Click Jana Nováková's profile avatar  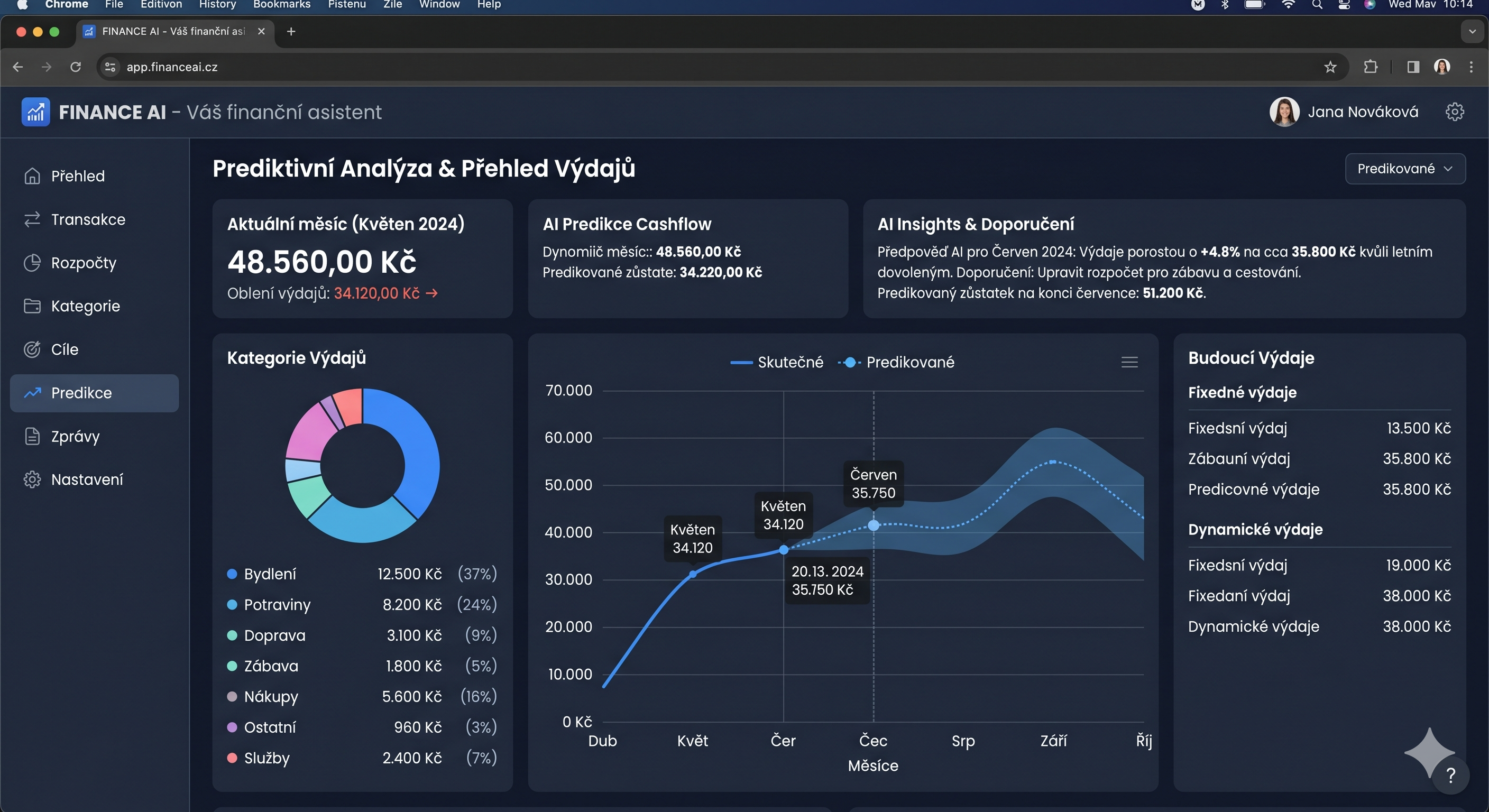[1284, 112]
